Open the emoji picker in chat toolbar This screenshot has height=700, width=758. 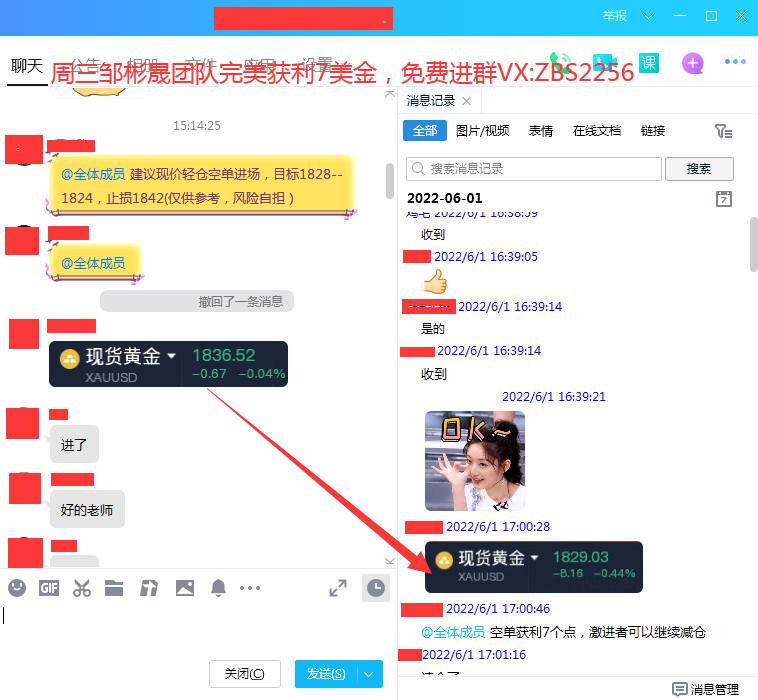pos(17,588)
